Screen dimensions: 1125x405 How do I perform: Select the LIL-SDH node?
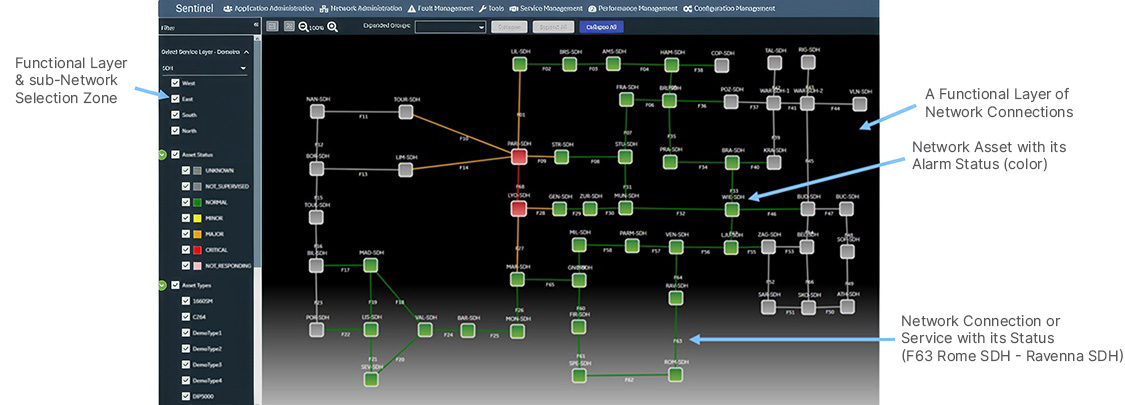tap(520, 64)
